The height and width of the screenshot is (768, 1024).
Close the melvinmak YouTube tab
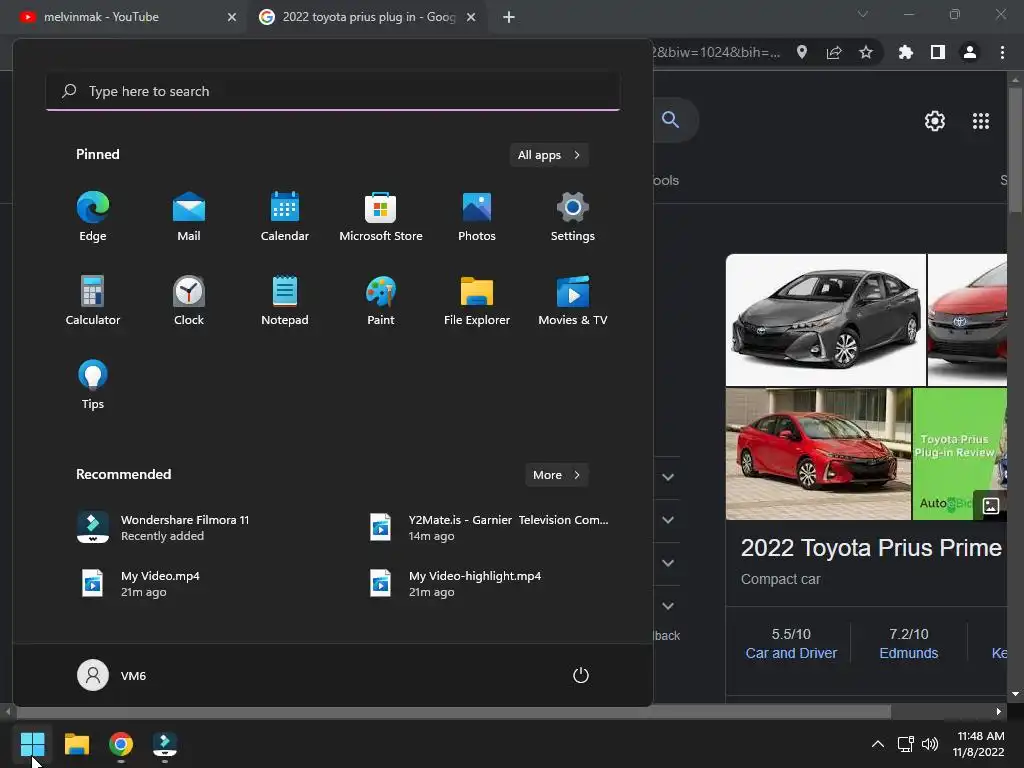click(232, 17)
